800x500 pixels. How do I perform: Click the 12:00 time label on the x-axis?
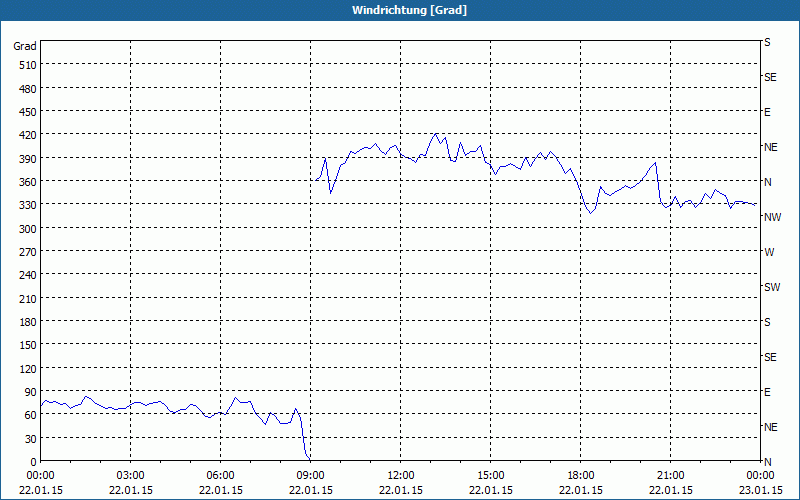[401, 476]
